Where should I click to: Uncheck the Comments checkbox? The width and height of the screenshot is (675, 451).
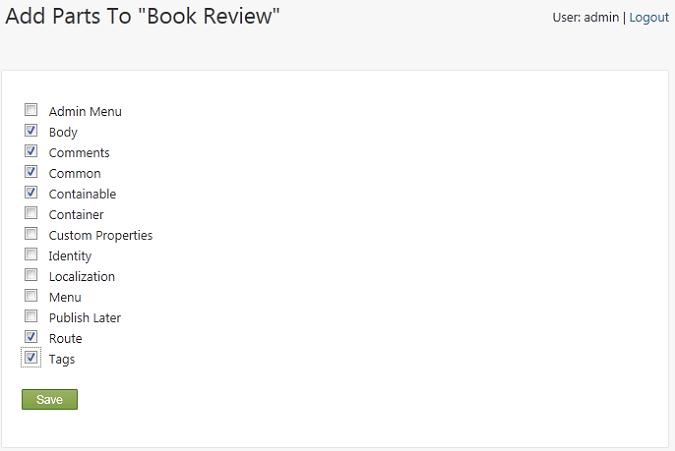[31, 151]
